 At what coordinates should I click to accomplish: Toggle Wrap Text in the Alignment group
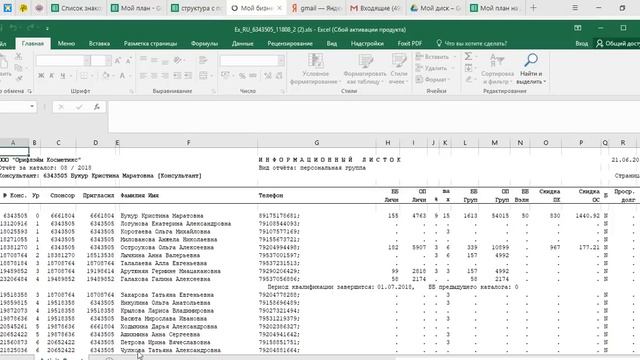tap(203, 60)
